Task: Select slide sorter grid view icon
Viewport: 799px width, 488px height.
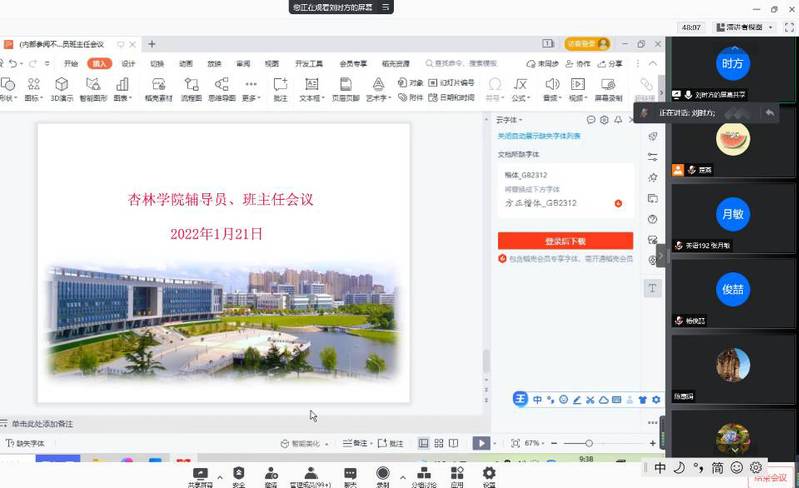Action: coord(439,443)
